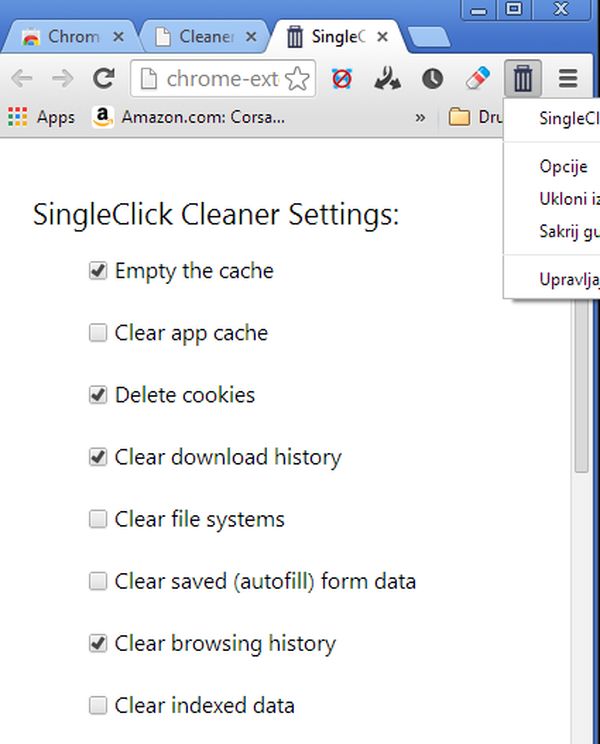Bookmark this page with the star icon
Viewport: 600px width, 744px height.
(297, 79)
